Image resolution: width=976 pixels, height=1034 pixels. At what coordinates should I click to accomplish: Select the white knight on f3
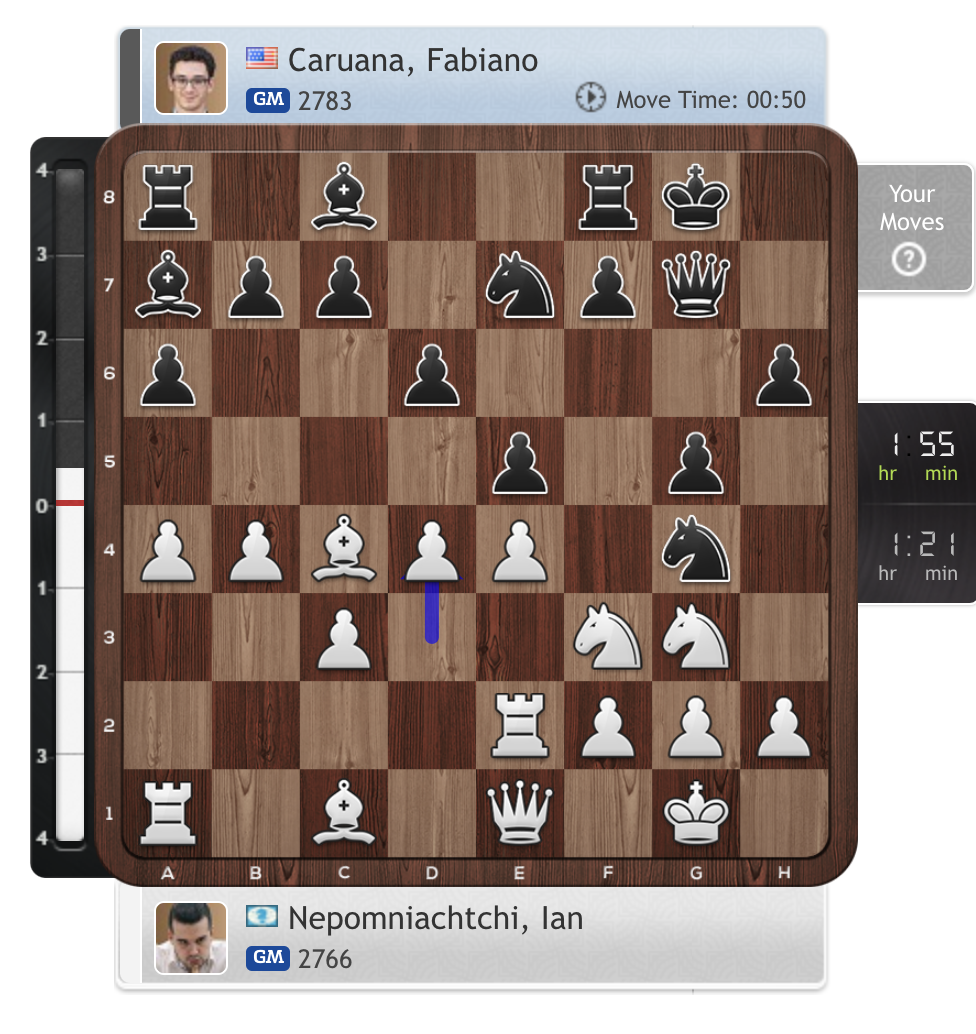(607, 637)
